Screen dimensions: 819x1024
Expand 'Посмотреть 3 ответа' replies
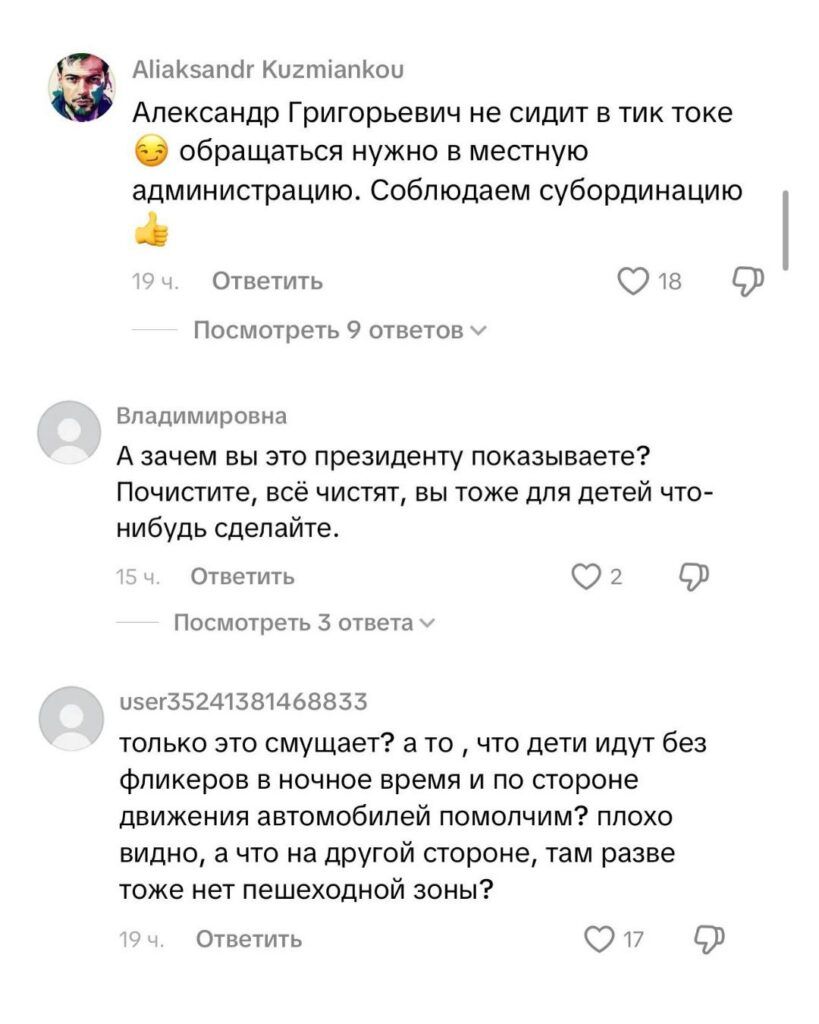coord(294,623)
